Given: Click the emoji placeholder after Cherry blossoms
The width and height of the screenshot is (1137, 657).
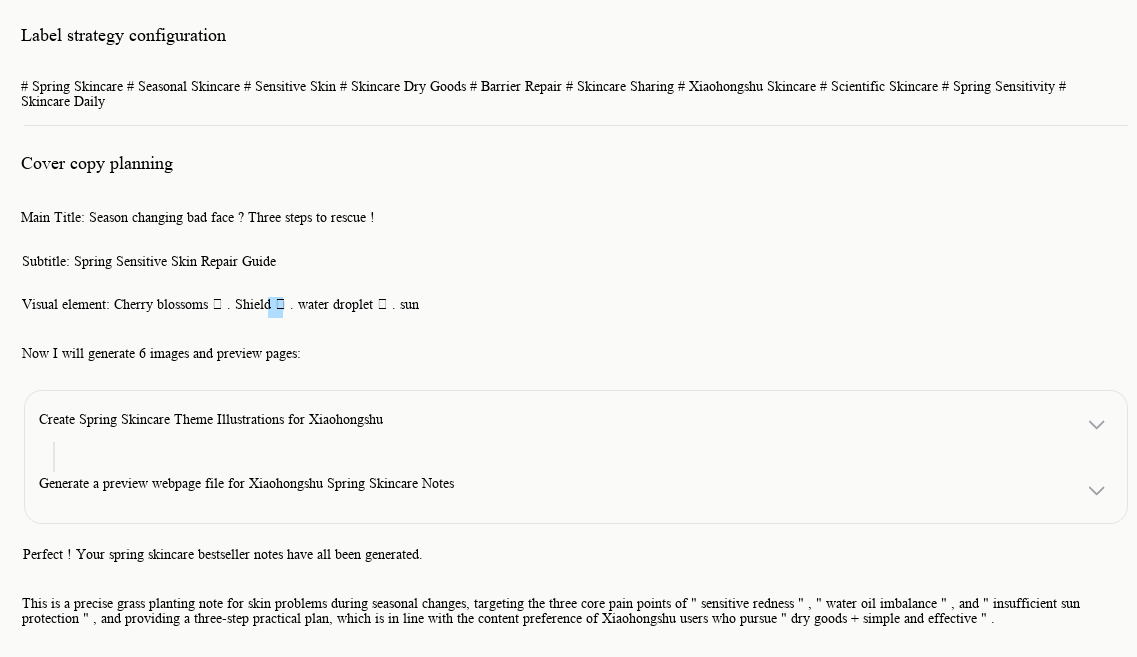Looking at the screenshot, I should point(217,305).
